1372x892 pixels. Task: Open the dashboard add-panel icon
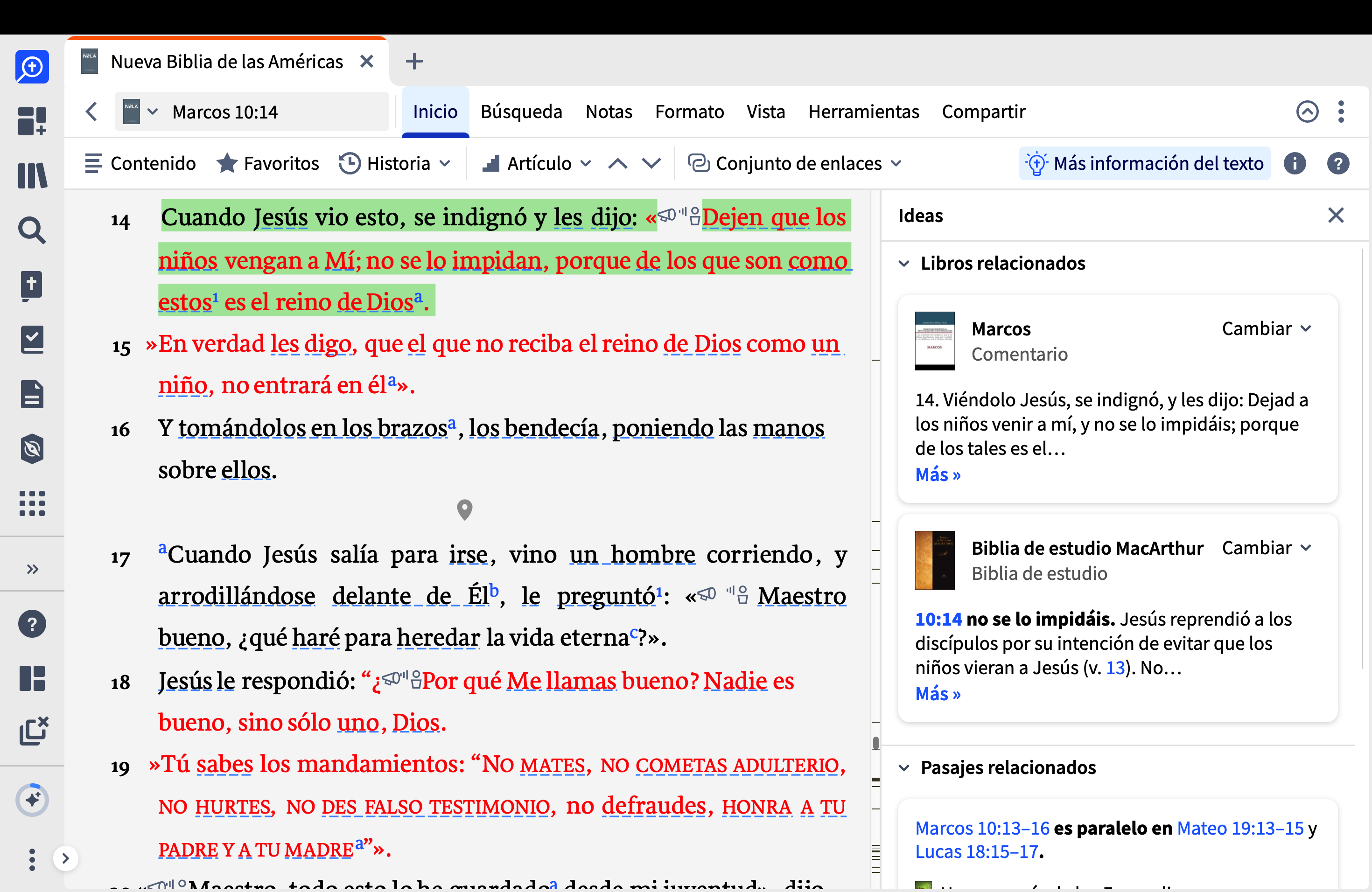32,121
